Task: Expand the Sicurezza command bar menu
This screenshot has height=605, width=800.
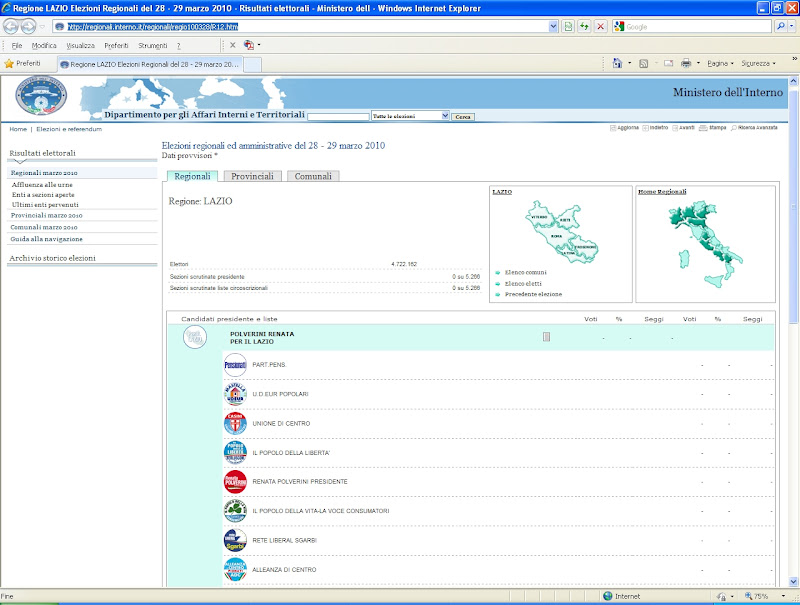Action: click(760, 63)
